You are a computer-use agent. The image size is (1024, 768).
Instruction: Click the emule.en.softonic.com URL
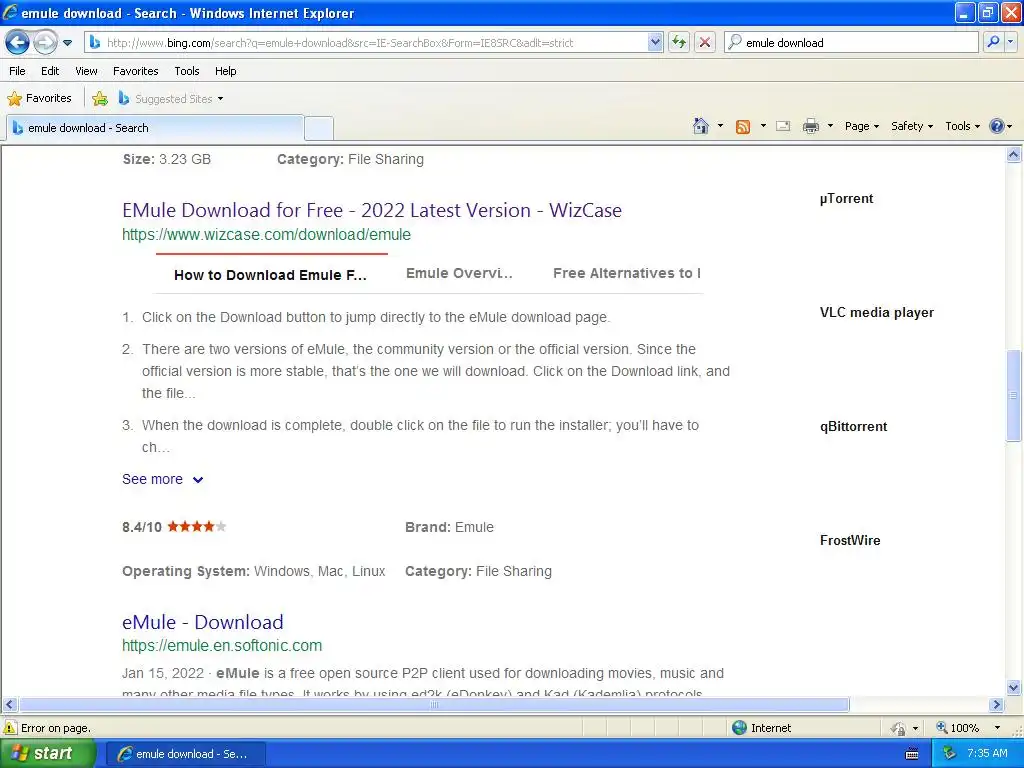pos(222,645)
